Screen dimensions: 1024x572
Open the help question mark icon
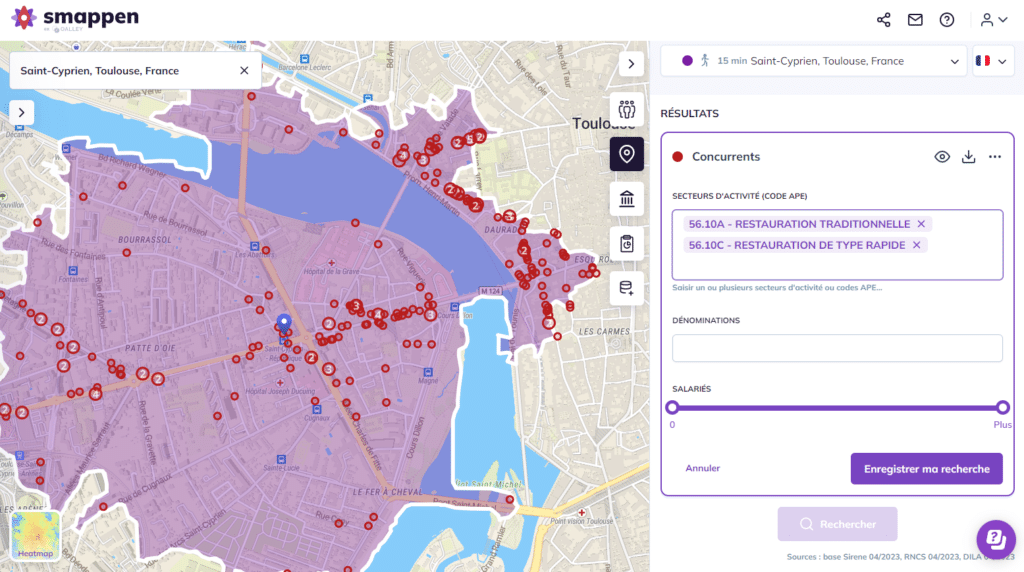click(947, 20)
